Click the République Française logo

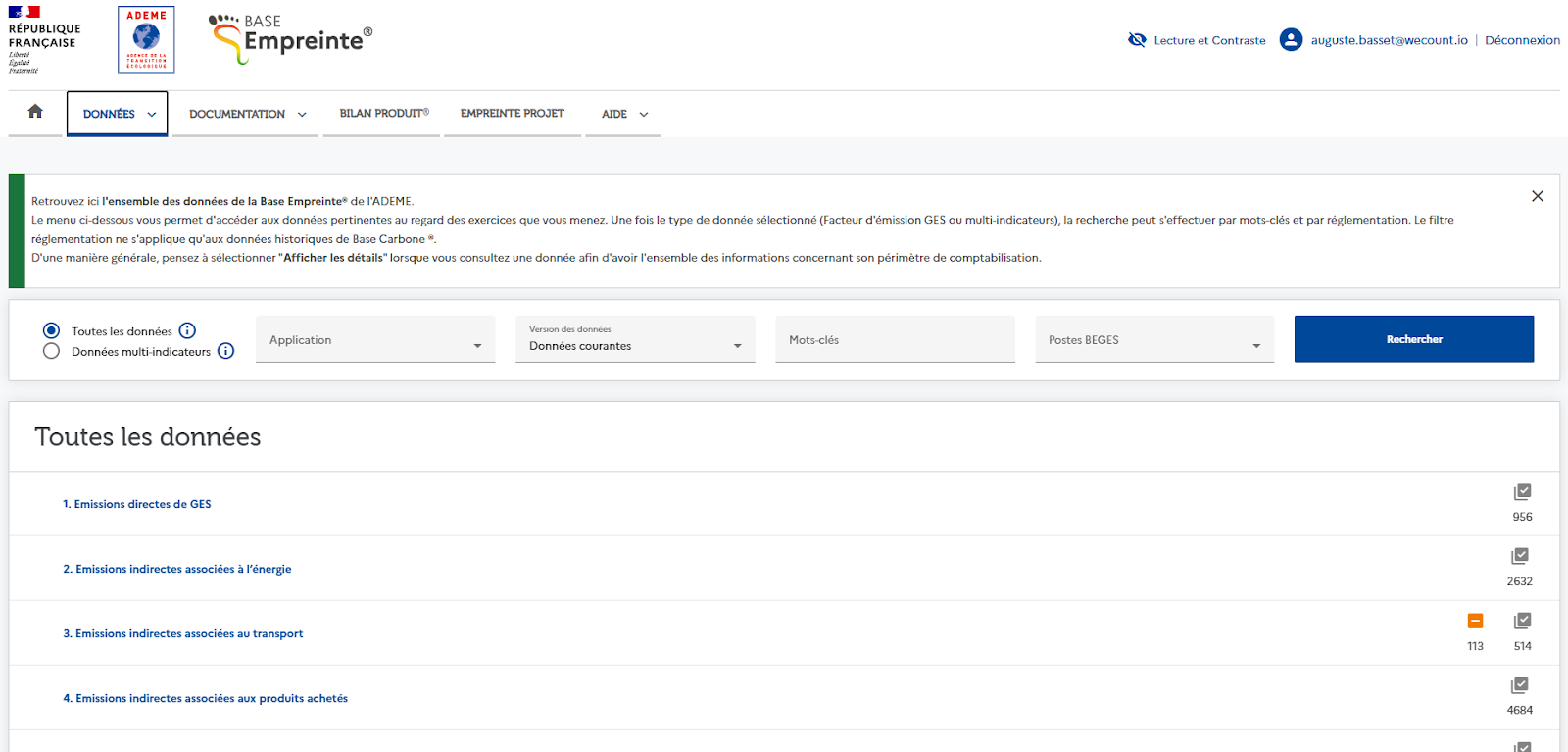(x=44, y=39)
